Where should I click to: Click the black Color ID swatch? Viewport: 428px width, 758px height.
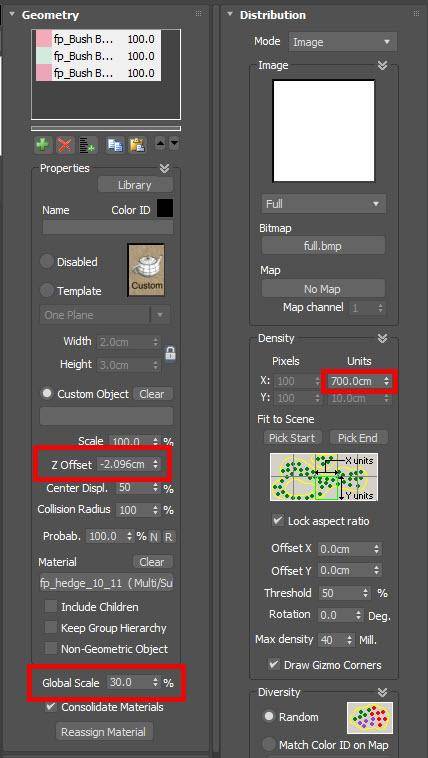(165, 208)
